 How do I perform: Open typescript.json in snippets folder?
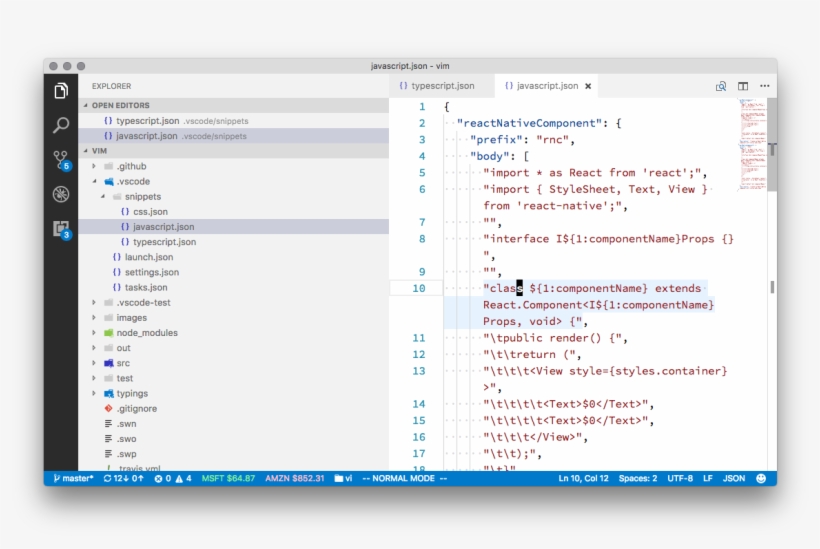(233, 242)
